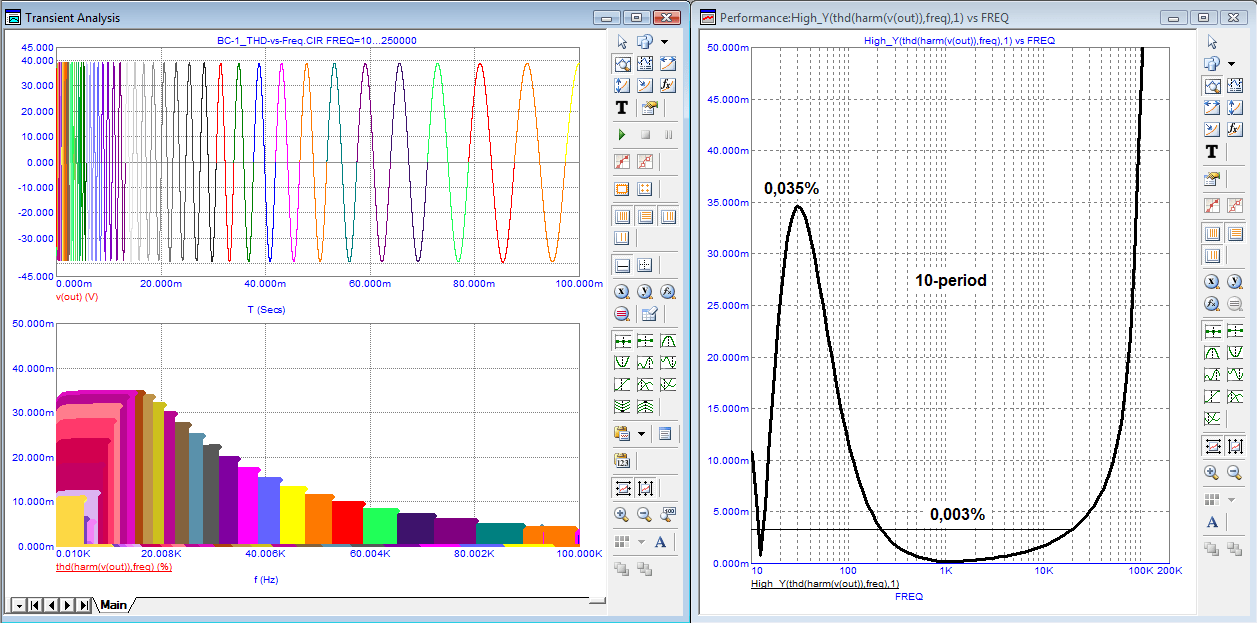The image size is (1257, 623).
Task: Open the dropdown arrow beside the Transient Analysis window-stack icon
Action: tap(664, 41)
